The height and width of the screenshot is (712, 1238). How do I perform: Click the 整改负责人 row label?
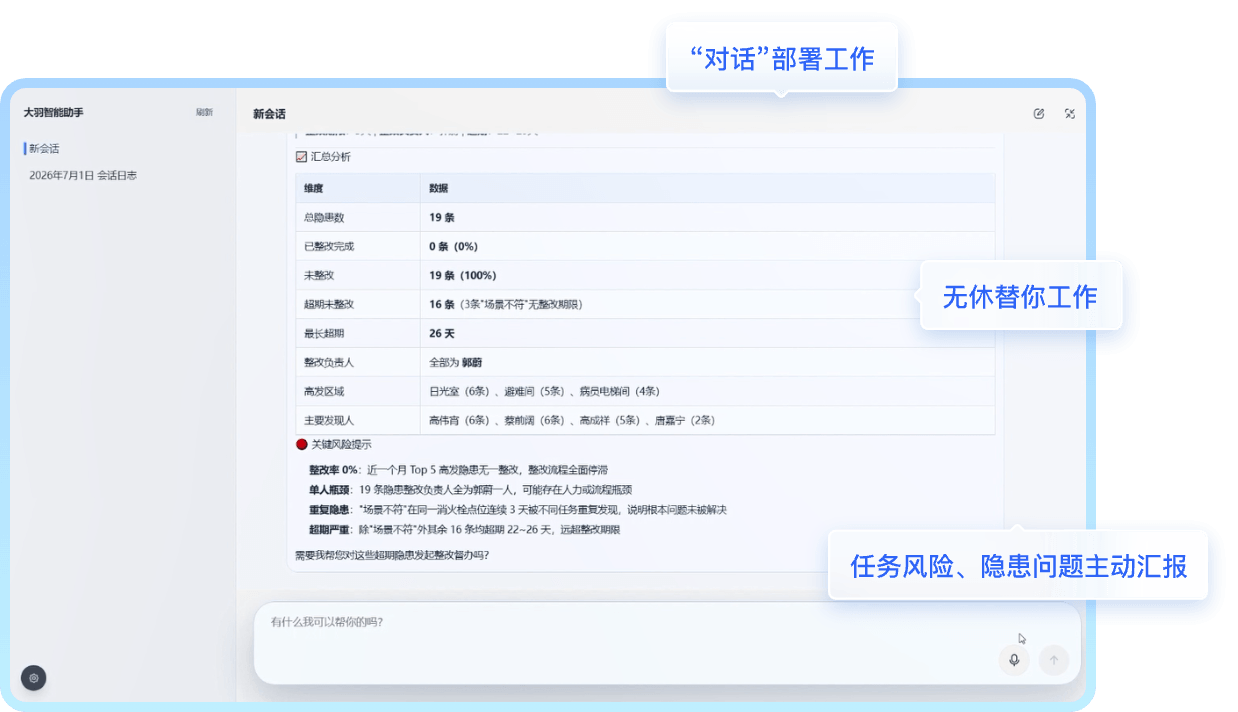coord(329,362)
